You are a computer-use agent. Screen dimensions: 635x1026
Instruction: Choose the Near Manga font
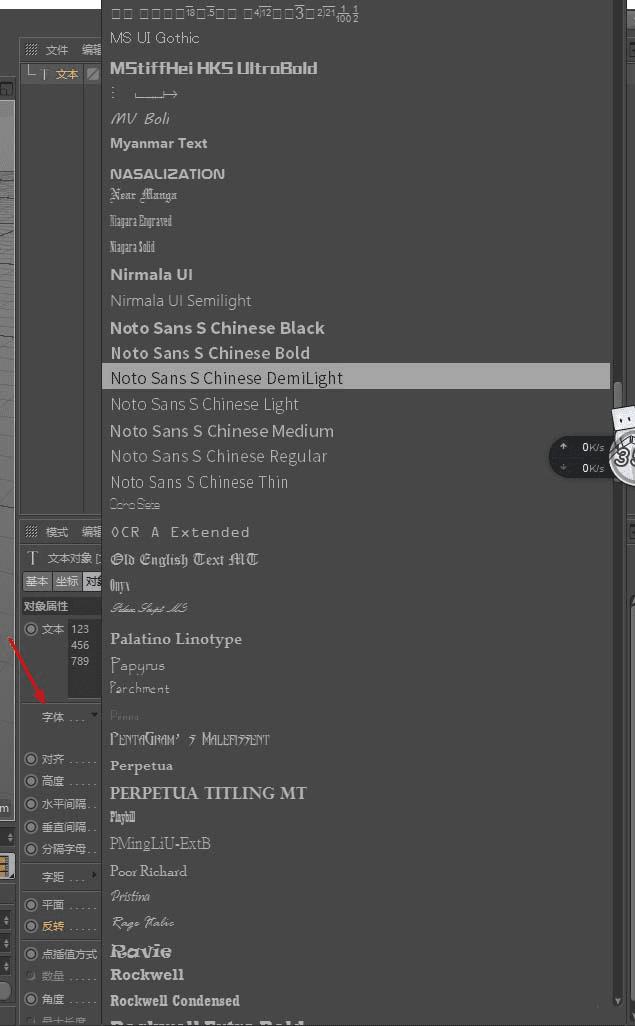[143, 195]
